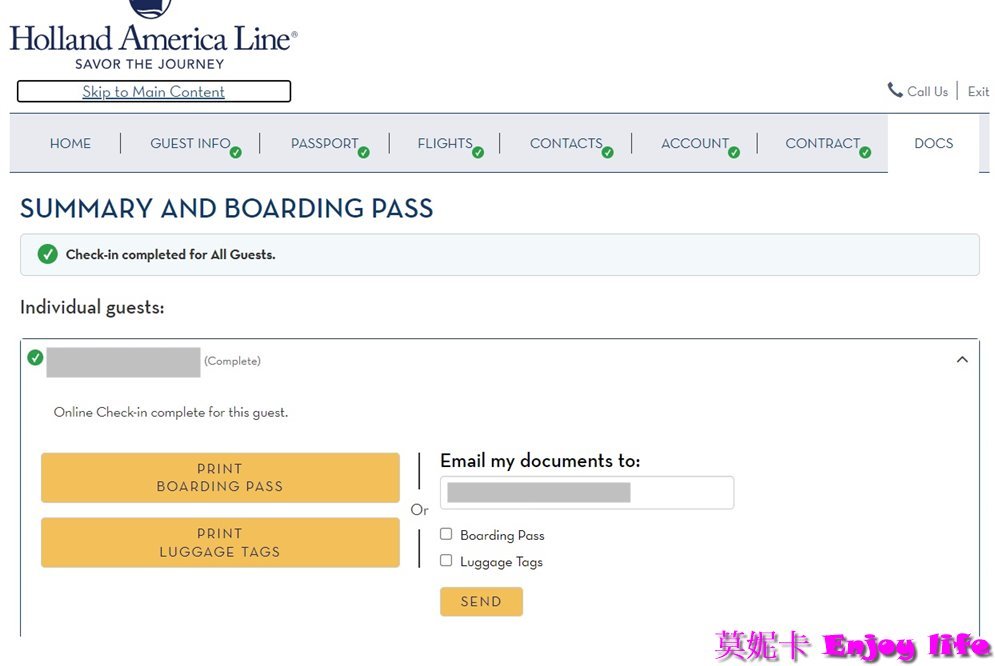The width and height of the screenshot is (995, 666).
Task: Click the green checkmark on ACCOUNT
Action: coord(735,151)
